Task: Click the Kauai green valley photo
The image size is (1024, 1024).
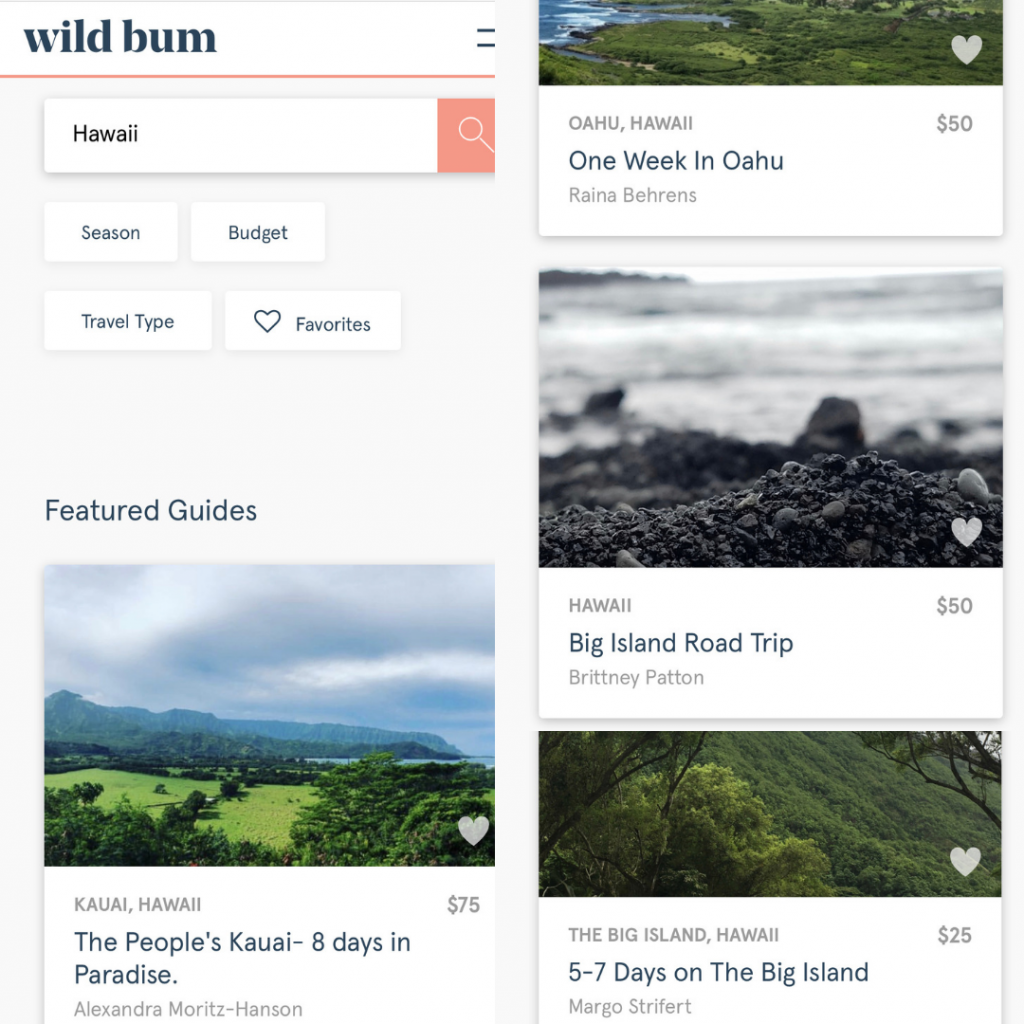Action: point(269,716)
